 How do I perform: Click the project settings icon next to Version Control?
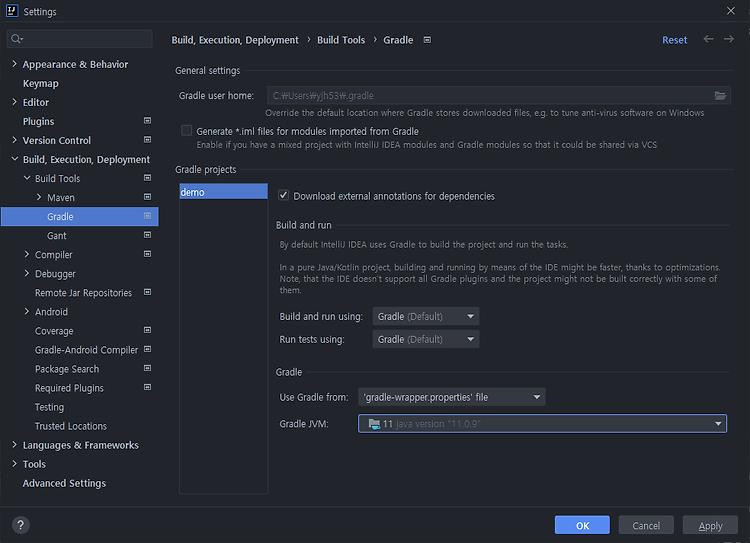click(147, 140)
